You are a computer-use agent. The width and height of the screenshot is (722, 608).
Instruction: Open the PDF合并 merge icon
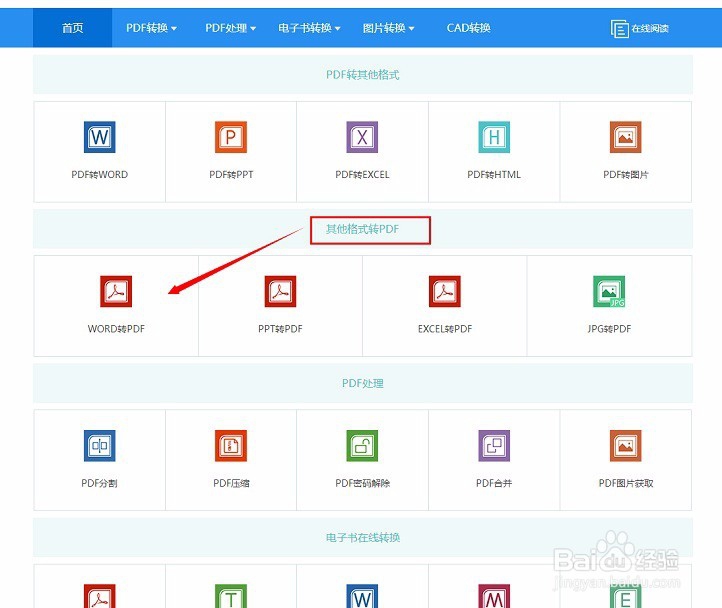pos(494,445)
